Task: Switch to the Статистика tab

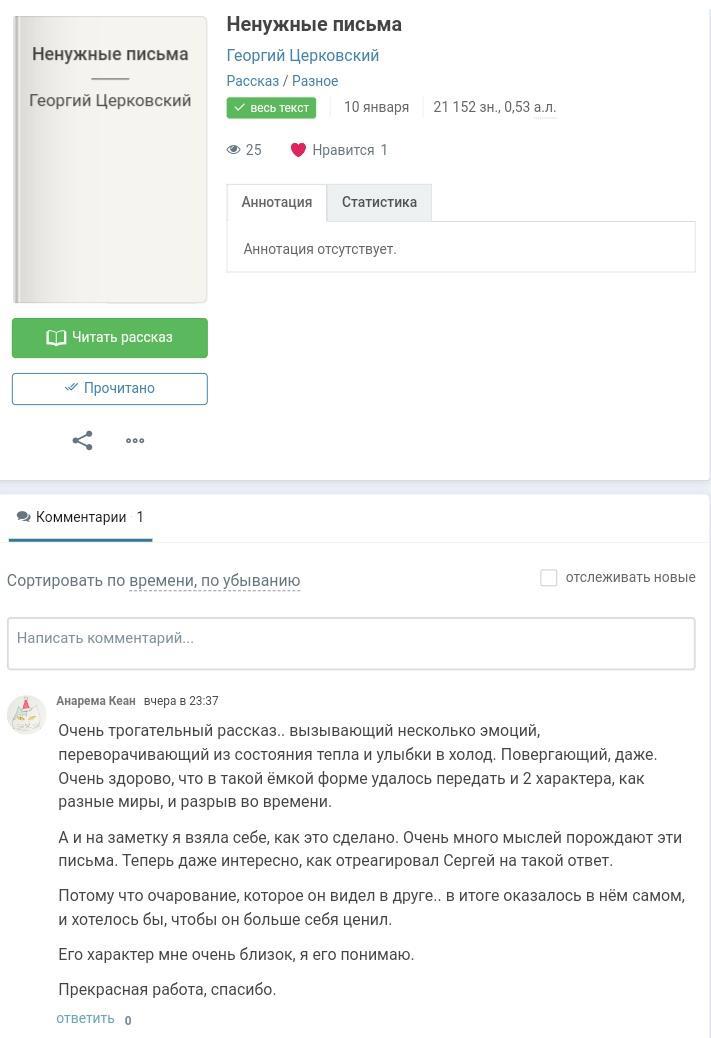Action: [379, 202]
